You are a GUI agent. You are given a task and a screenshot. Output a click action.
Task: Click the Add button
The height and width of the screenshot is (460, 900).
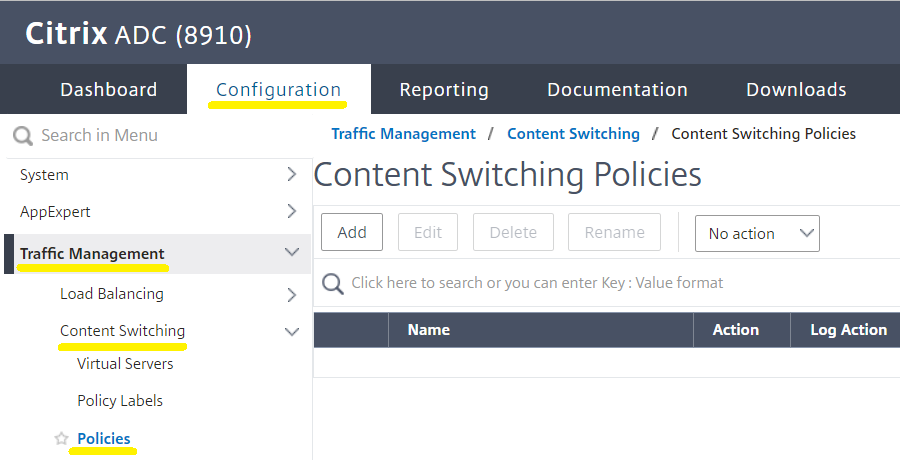click(x=352, y=232)
